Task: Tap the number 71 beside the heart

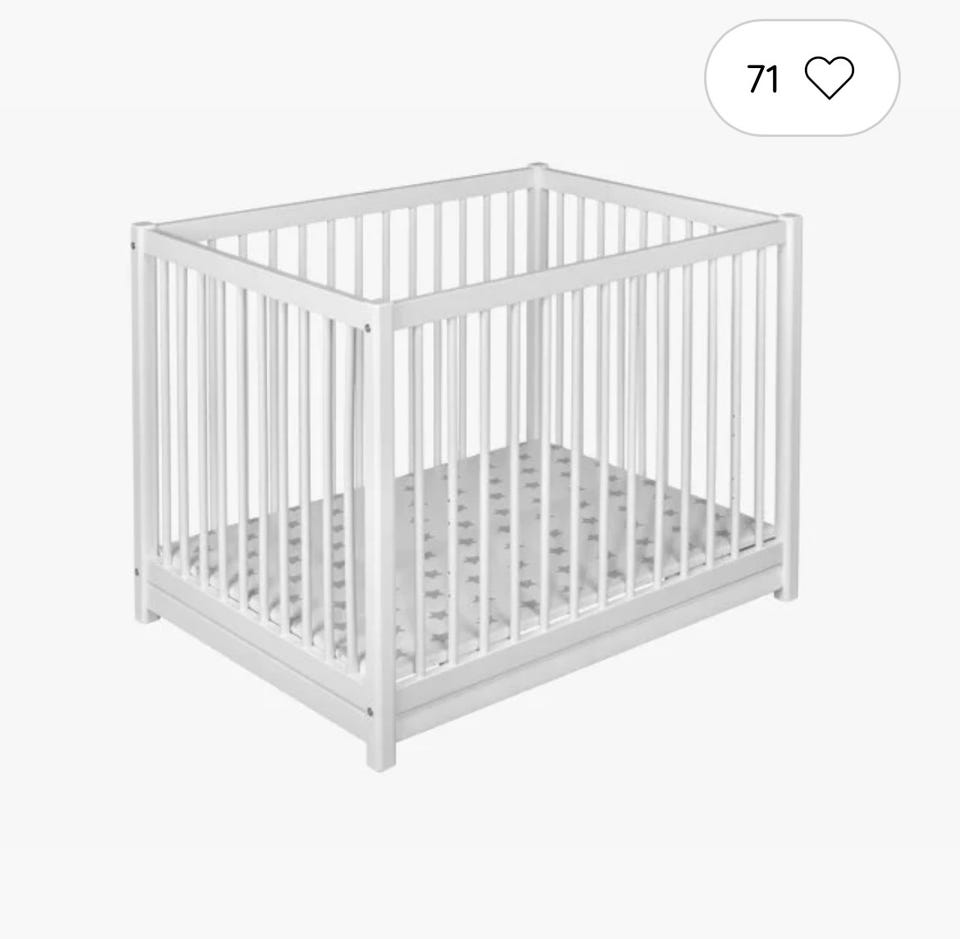Action: [762, 79]
